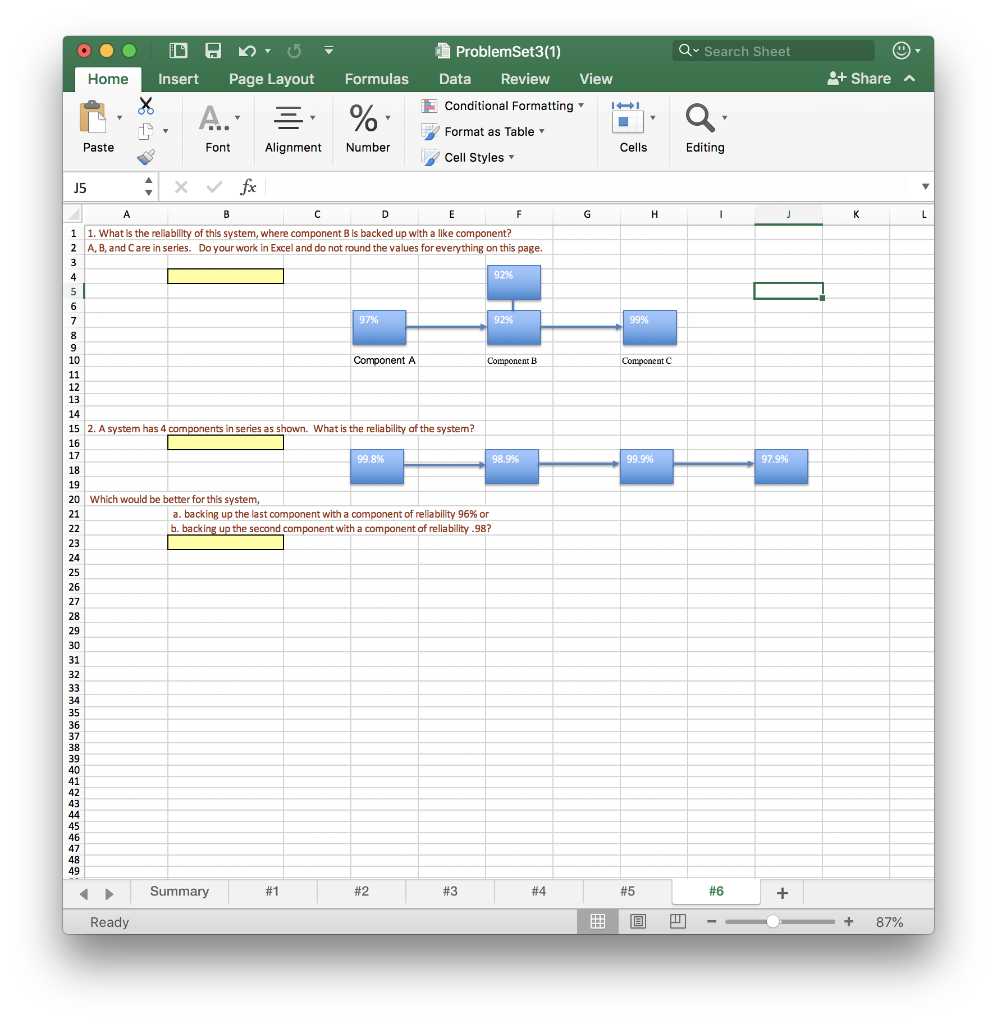Click the Format Painter brush icon
The height and width of the screenshot is (1024, 997).
(x=146, y=157)
